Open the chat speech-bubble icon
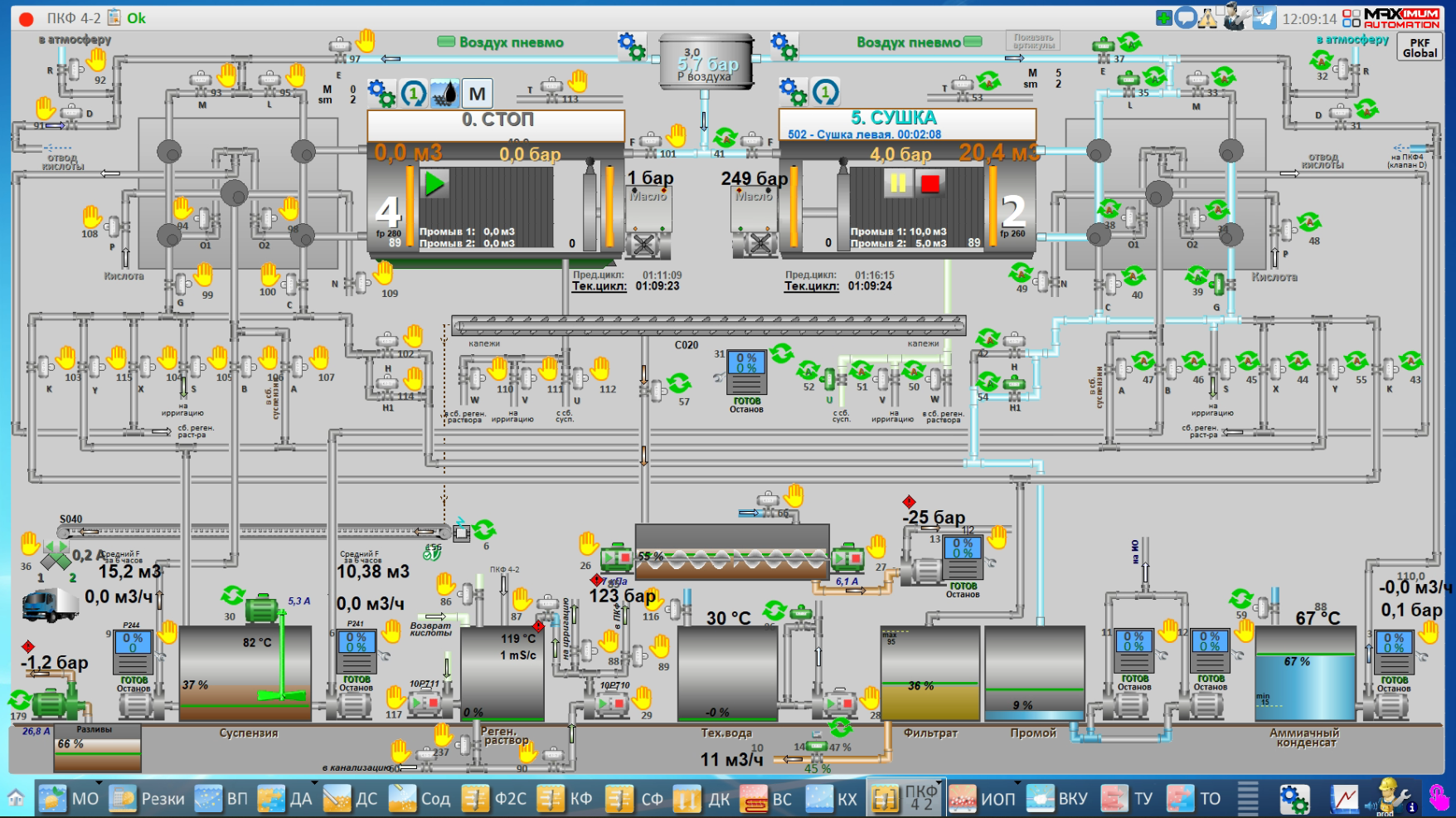Viewport: 1456px width, 818px height. click(x=1186, y=17)
